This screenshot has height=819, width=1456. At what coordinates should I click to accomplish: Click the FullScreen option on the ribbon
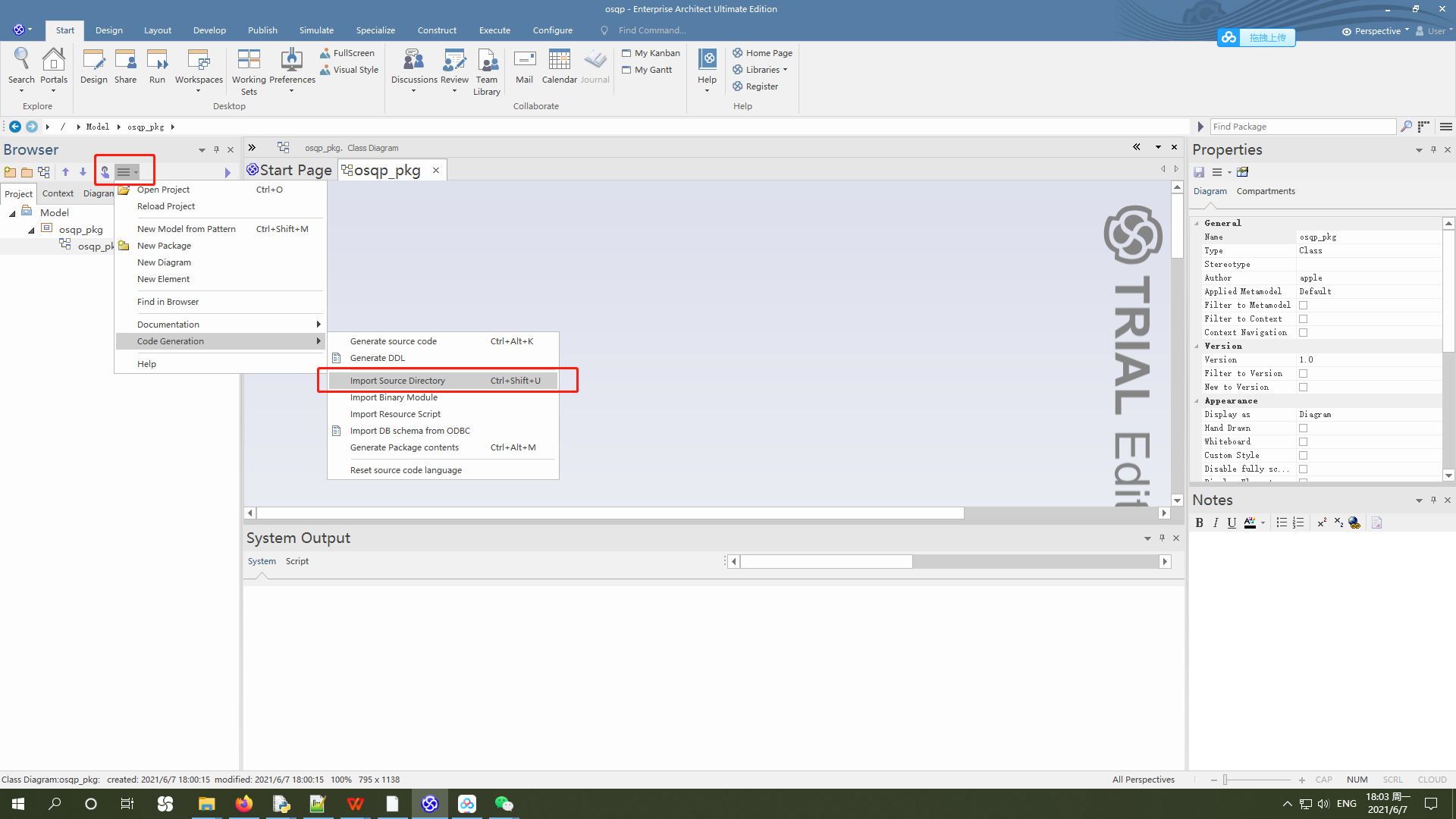click(x=347, y=52)
